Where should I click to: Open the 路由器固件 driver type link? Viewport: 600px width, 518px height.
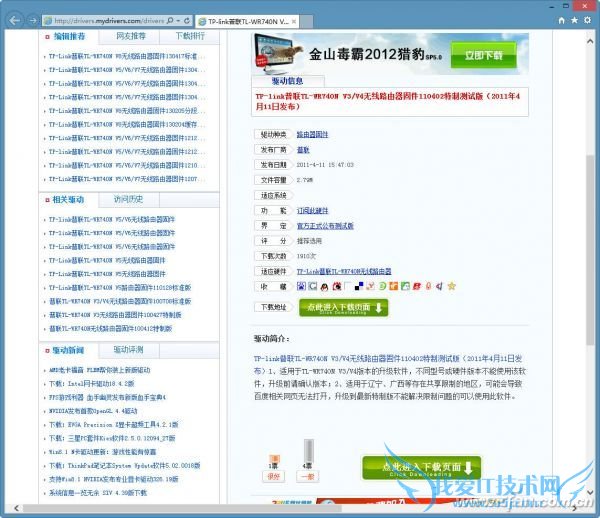[x=312, y=135]
